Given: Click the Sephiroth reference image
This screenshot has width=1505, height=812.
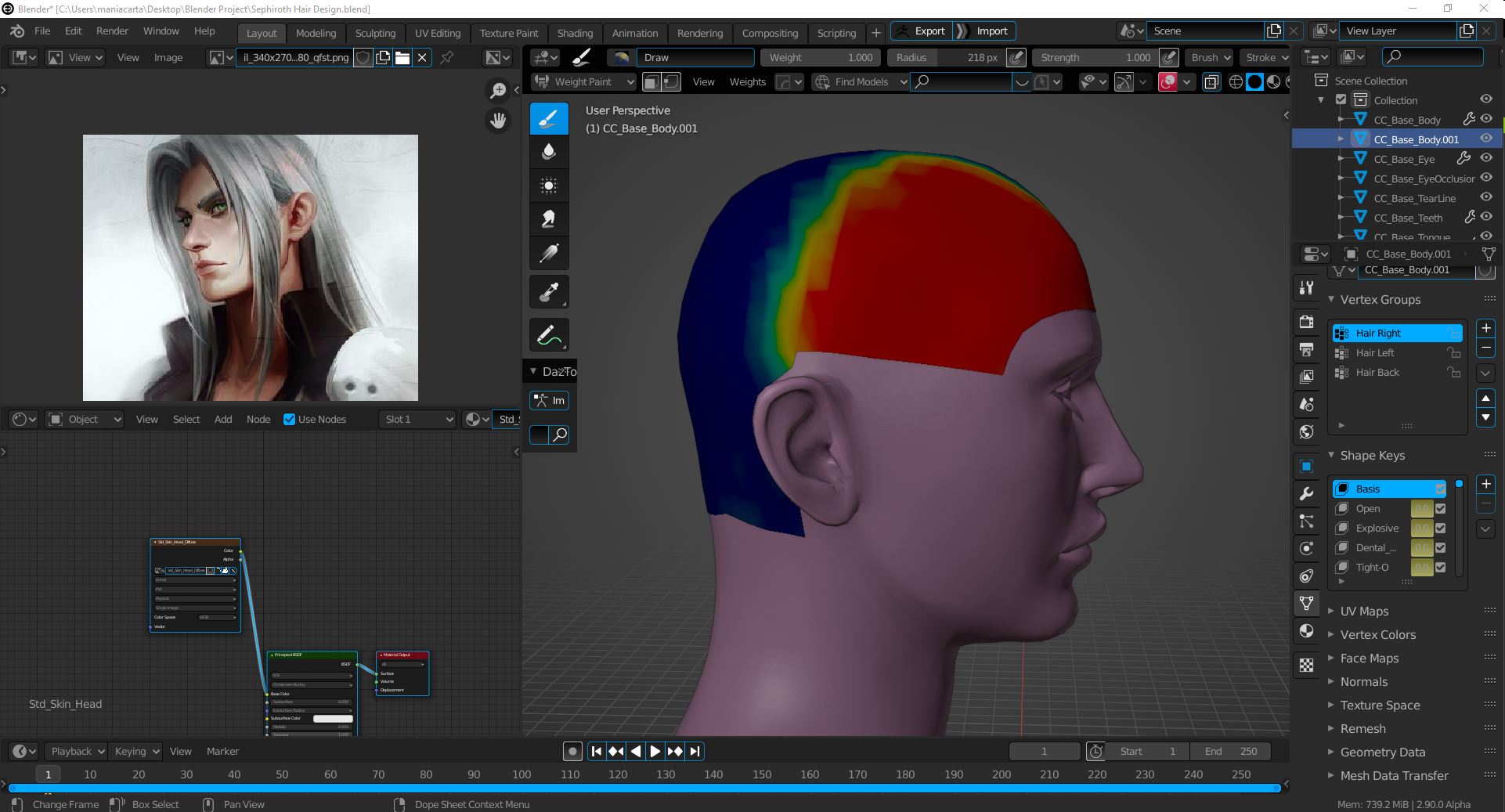Looking at the screenshot, I should coord(251,268).
